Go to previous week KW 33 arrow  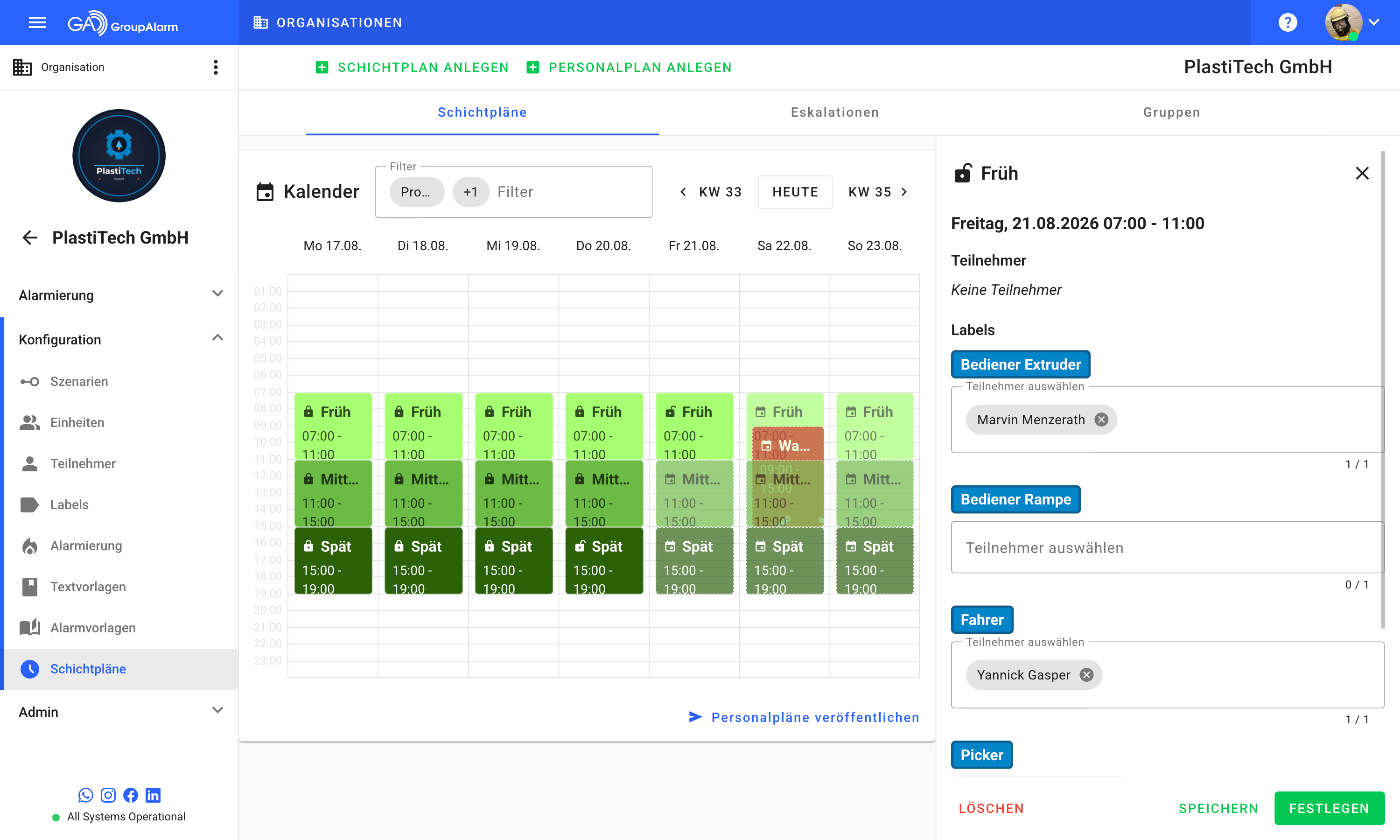[683, 192]
